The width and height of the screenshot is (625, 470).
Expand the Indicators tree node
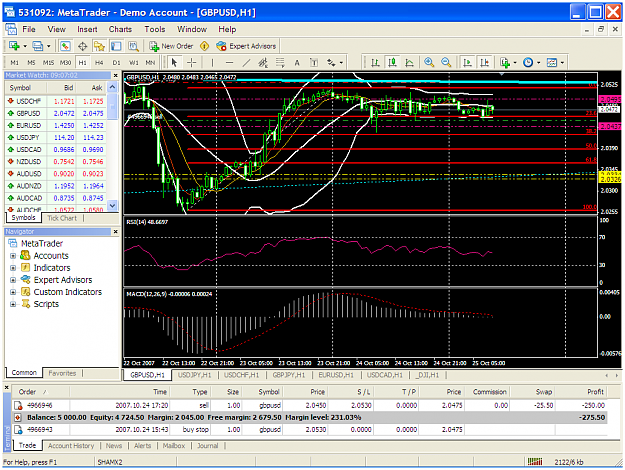click(x=13, y=268)
